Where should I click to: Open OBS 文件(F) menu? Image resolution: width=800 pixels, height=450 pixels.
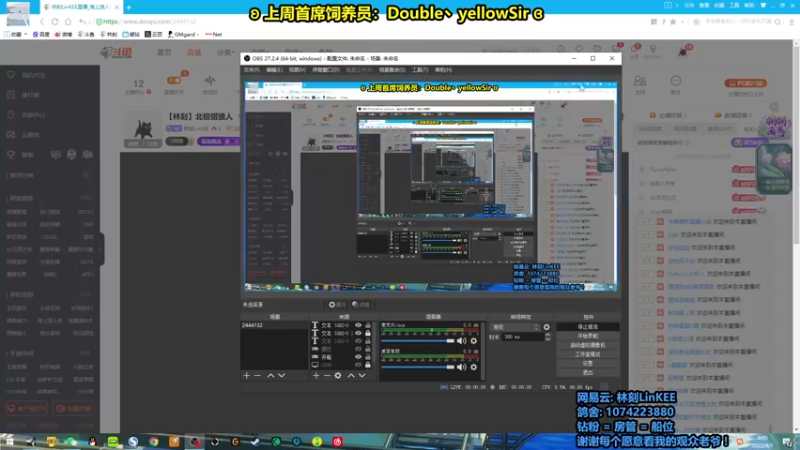252,70
